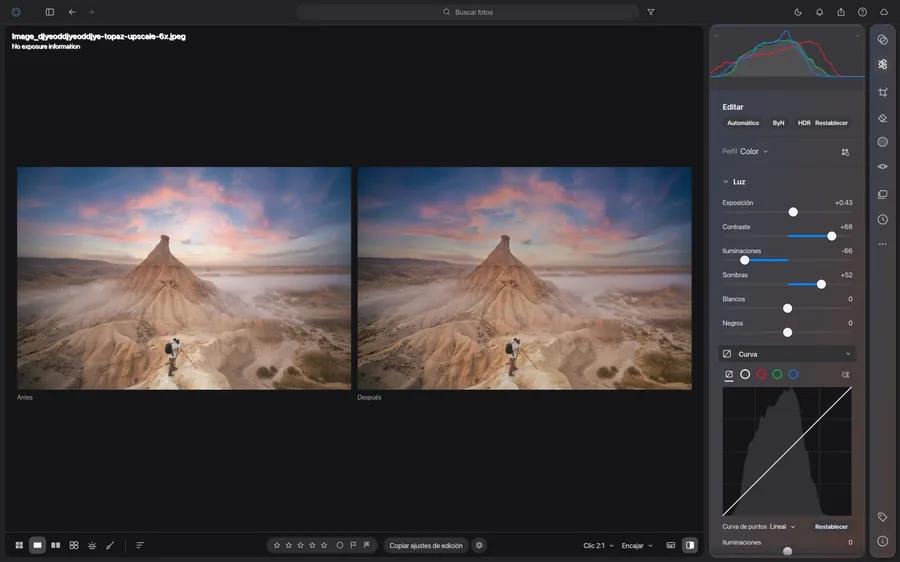
Task: Open the sort order lines icon
Action: pos(140,545)
